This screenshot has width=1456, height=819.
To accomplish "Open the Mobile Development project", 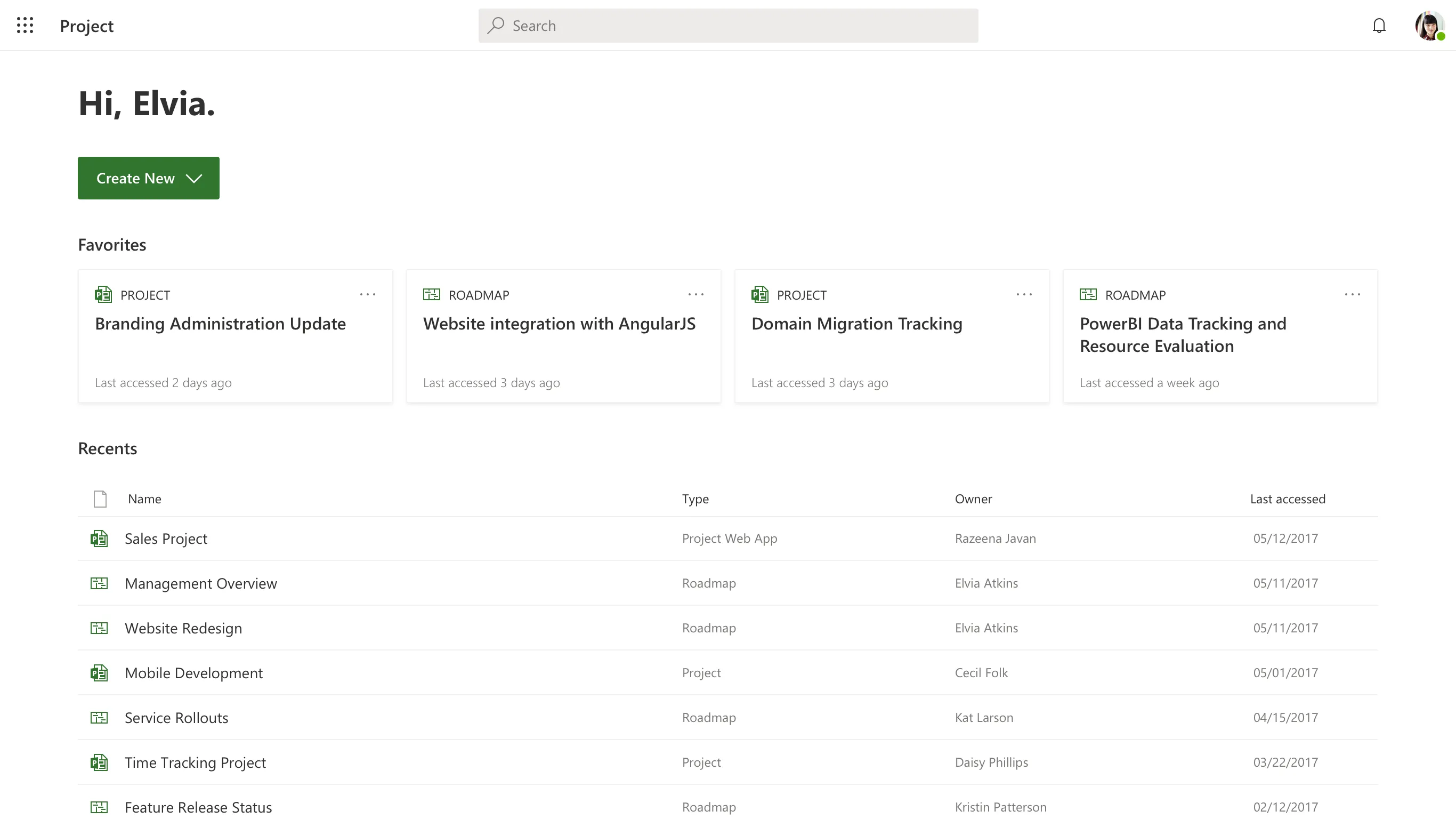I will [193, 672].
